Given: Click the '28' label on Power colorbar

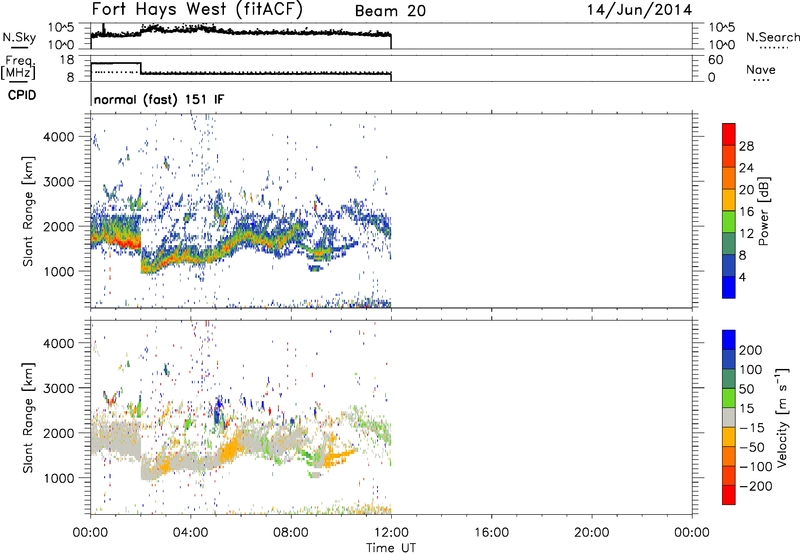Looking at the screenshot, I should [x=746, y=146].
